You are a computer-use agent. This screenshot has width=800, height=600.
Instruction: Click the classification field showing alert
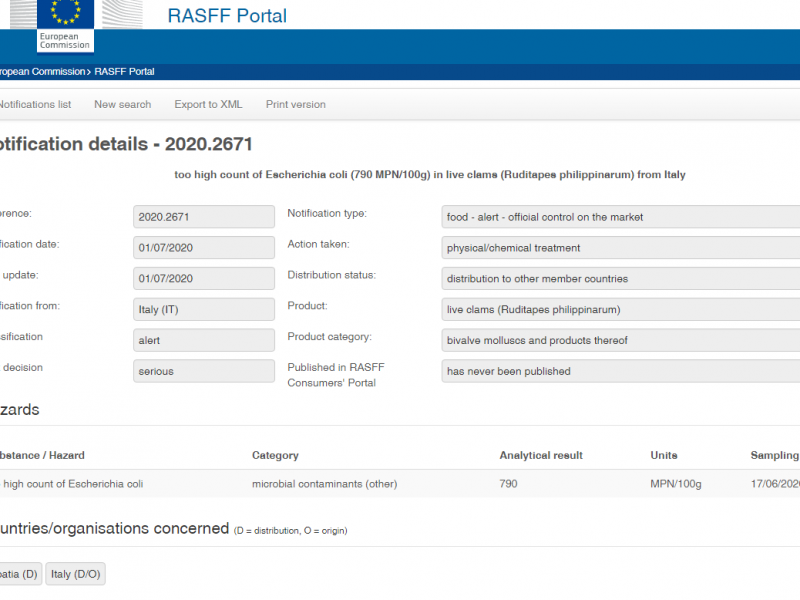(204, 340)
